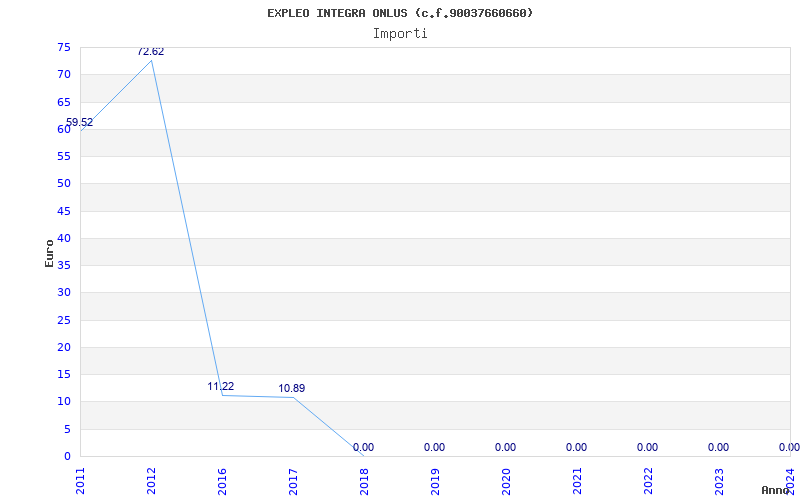This screenshot has height=500, width=800.
Task: Select the 2012 x-axis year label
Action: point(151,480)
